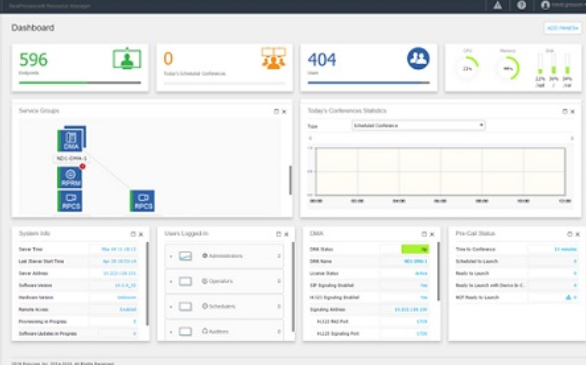Click the chart right navigation arrow

pyautogui.click(x=572, y=138)
